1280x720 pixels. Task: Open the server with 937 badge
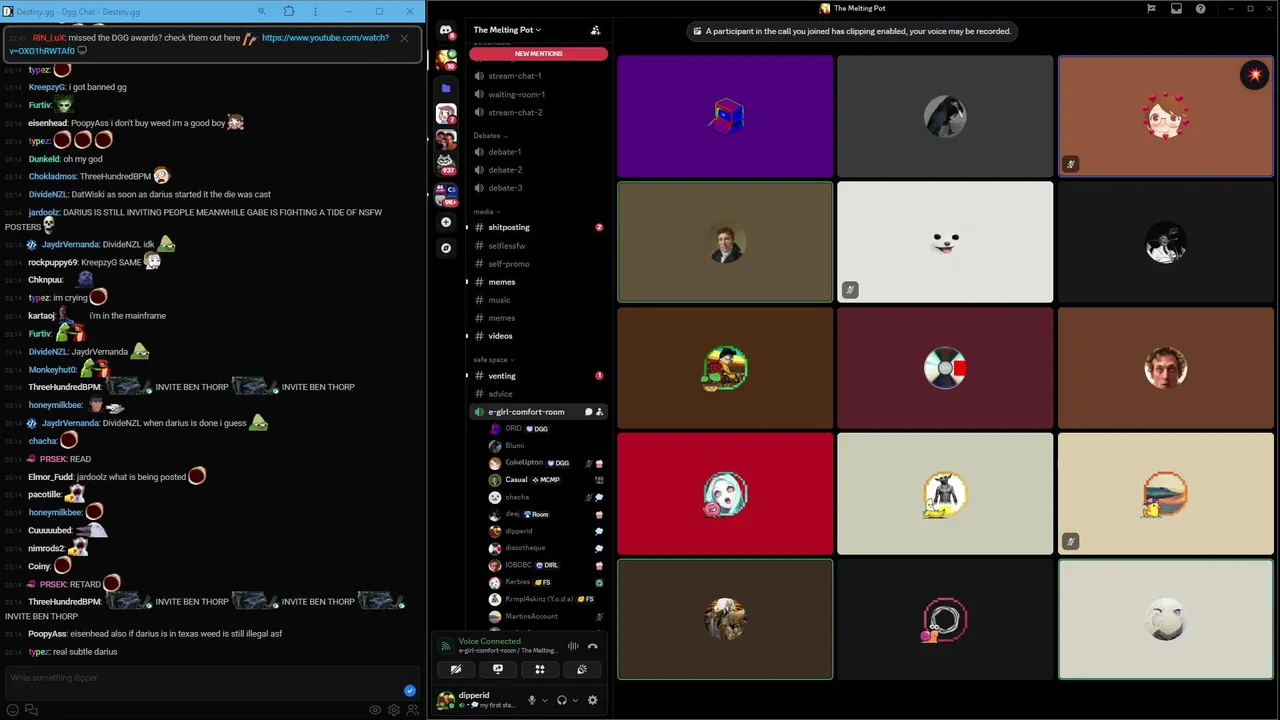coord(446,163)
